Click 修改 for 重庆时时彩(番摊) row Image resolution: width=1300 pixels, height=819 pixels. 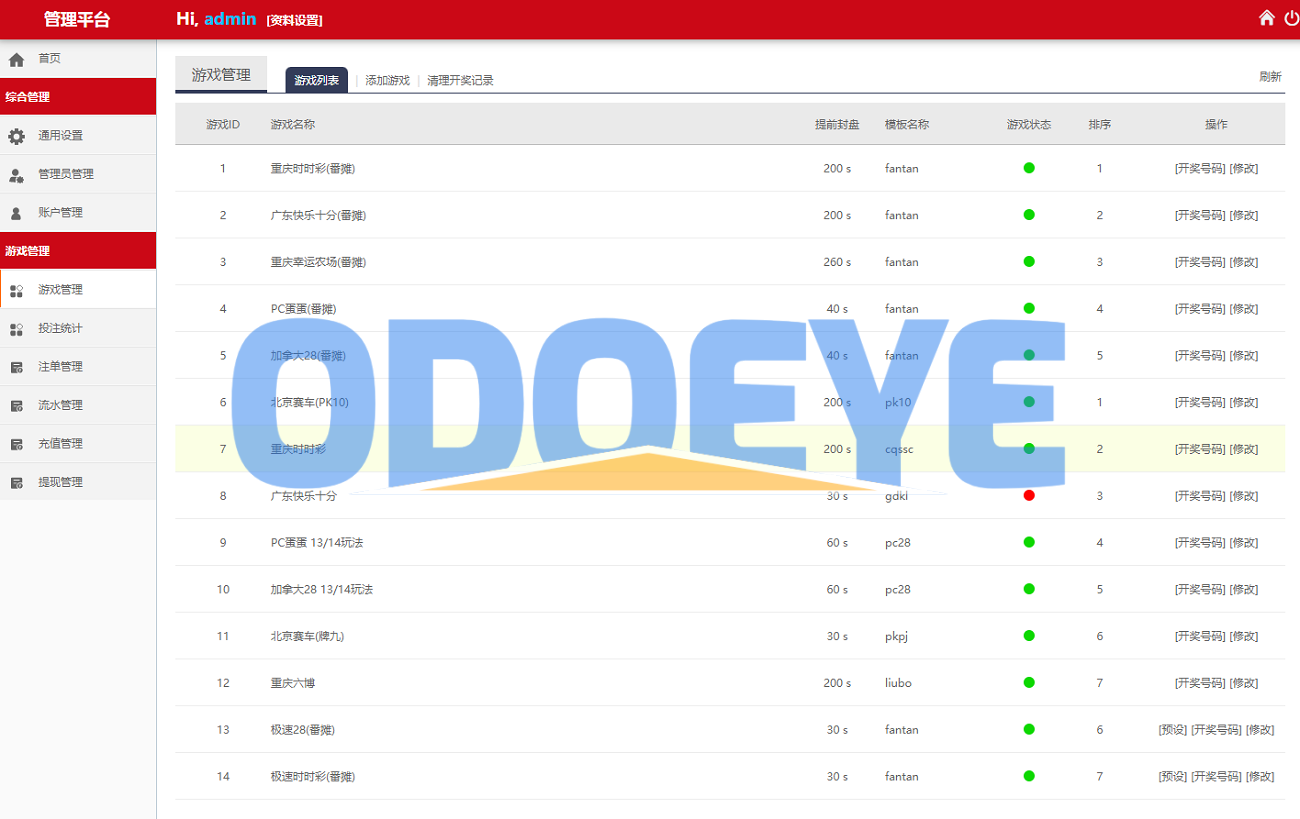point(1244,168)
